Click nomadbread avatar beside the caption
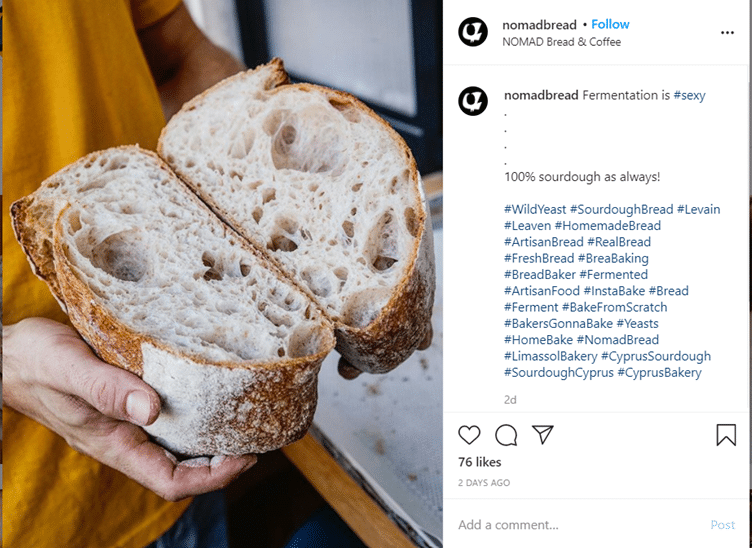 (x=473, y=101)
